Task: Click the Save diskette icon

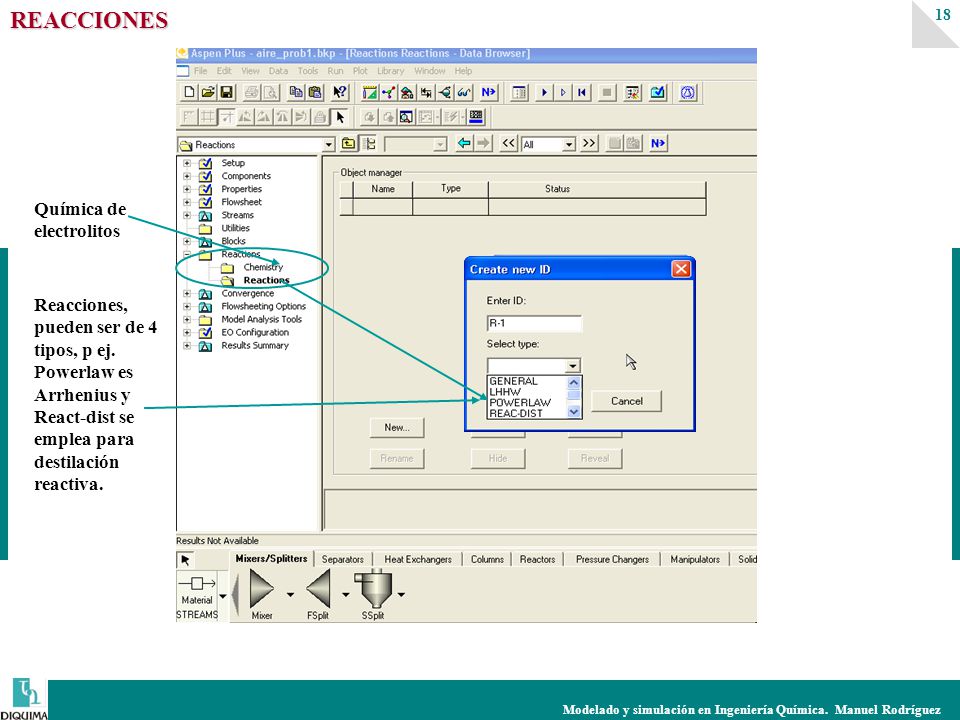Action: 227,92
